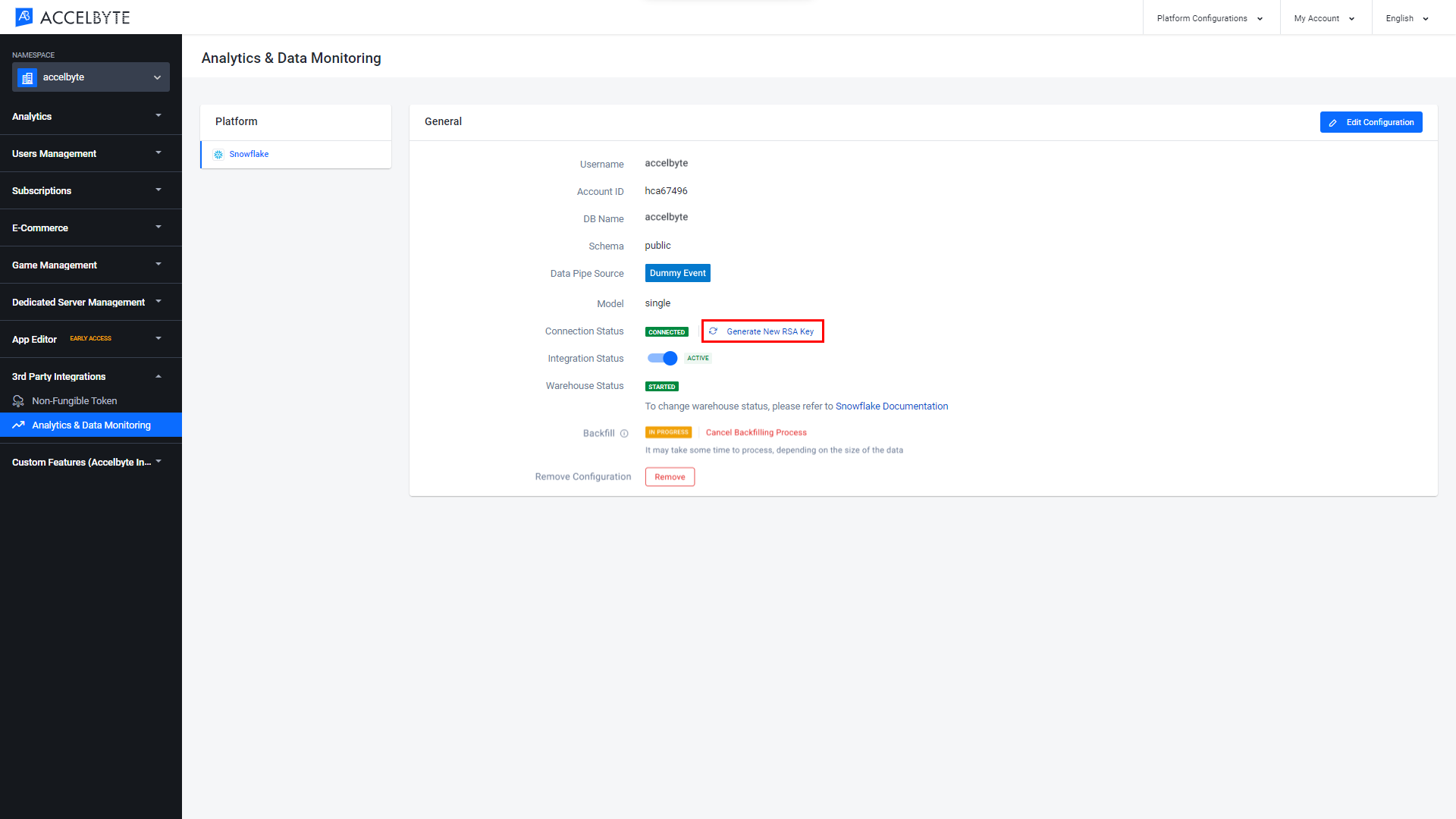Click the Snowflake Documentation link
This screenshot has width=1456, height=819.
pyautogui.click(x=891, y=406)
